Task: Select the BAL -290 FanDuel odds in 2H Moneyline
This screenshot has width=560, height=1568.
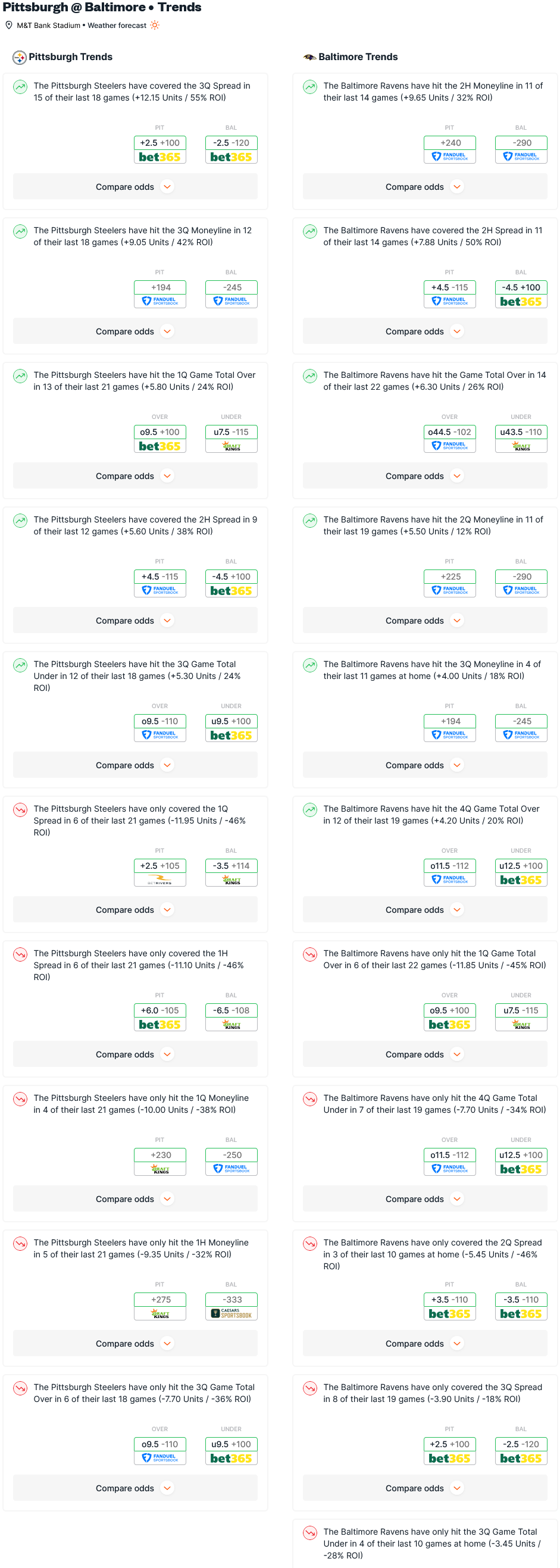Action: (x=521, y=150)
